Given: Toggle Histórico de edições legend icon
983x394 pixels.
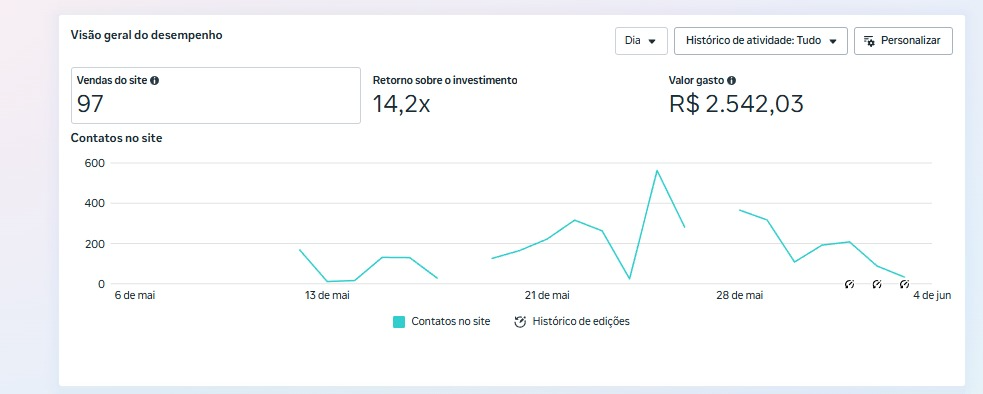Looking at the screenshot, I should pos(520,322).
